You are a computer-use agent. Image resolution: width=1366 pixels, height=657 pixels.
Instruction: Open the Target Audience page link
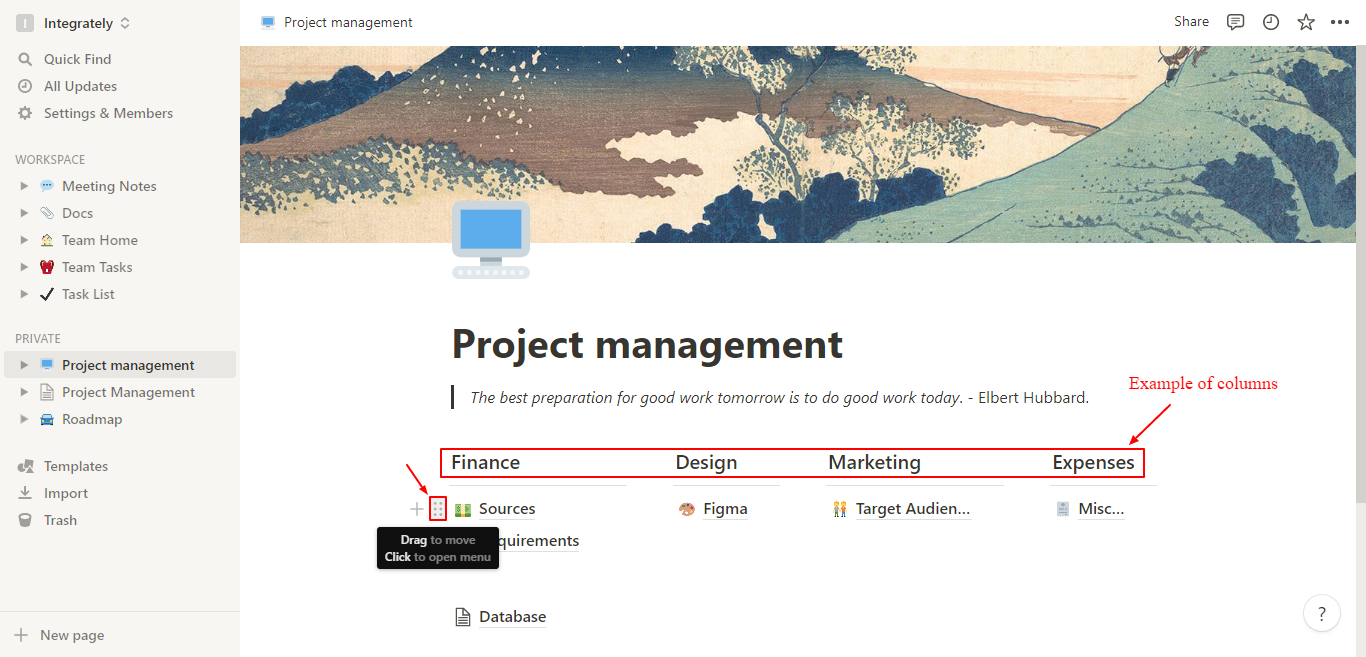pos(913,509)
